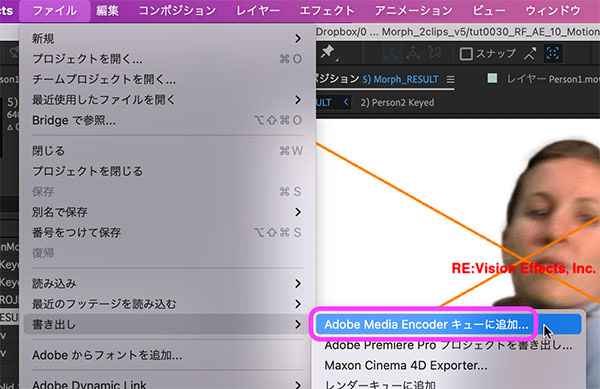Open the Morph_RESULT panel menu icon

pyautogui.click(x=451, y=80)
